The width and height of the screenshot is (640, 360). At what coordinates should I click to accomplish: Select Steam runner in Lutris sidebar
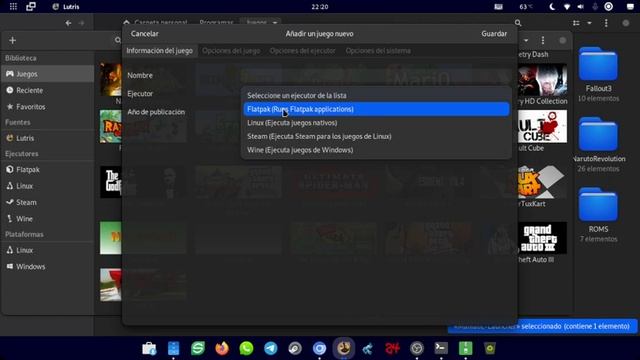pyautogui.click(x=48, y=202)
